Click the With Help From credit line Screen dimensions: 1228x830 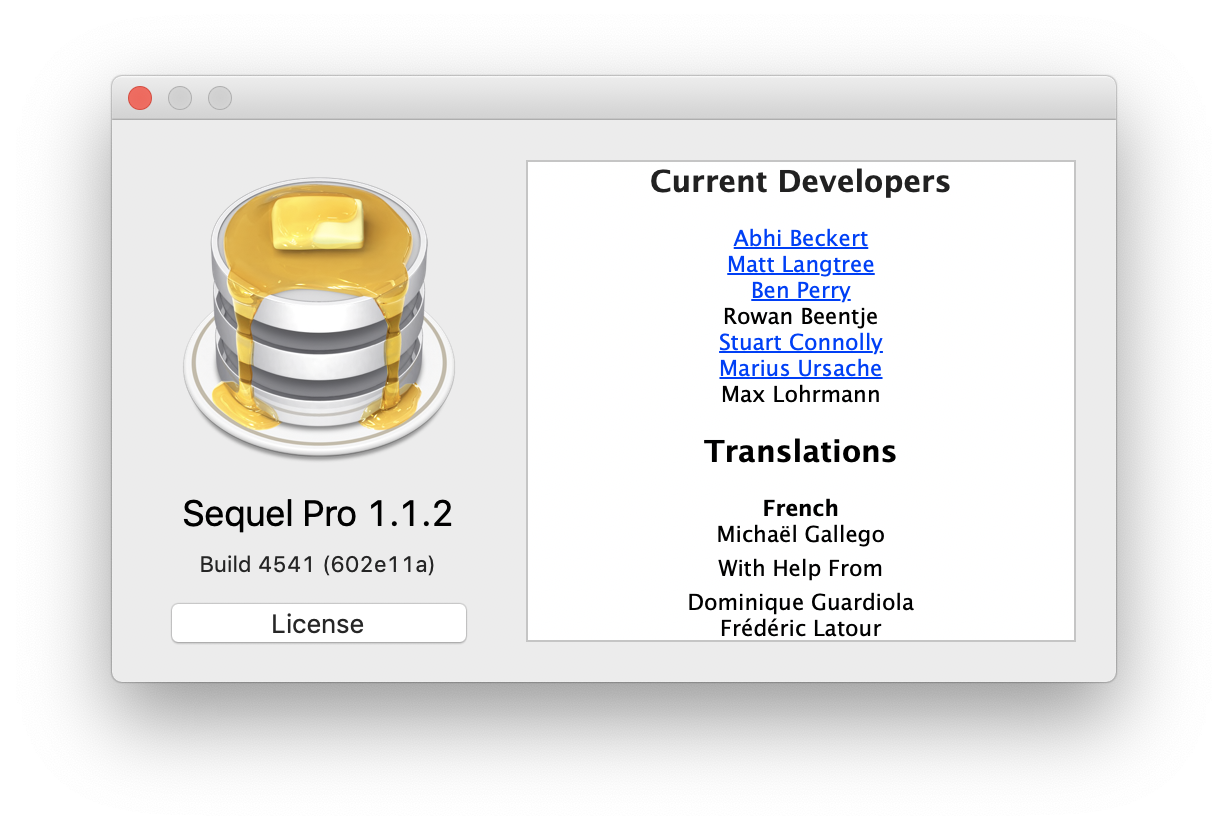click(800, 568)
